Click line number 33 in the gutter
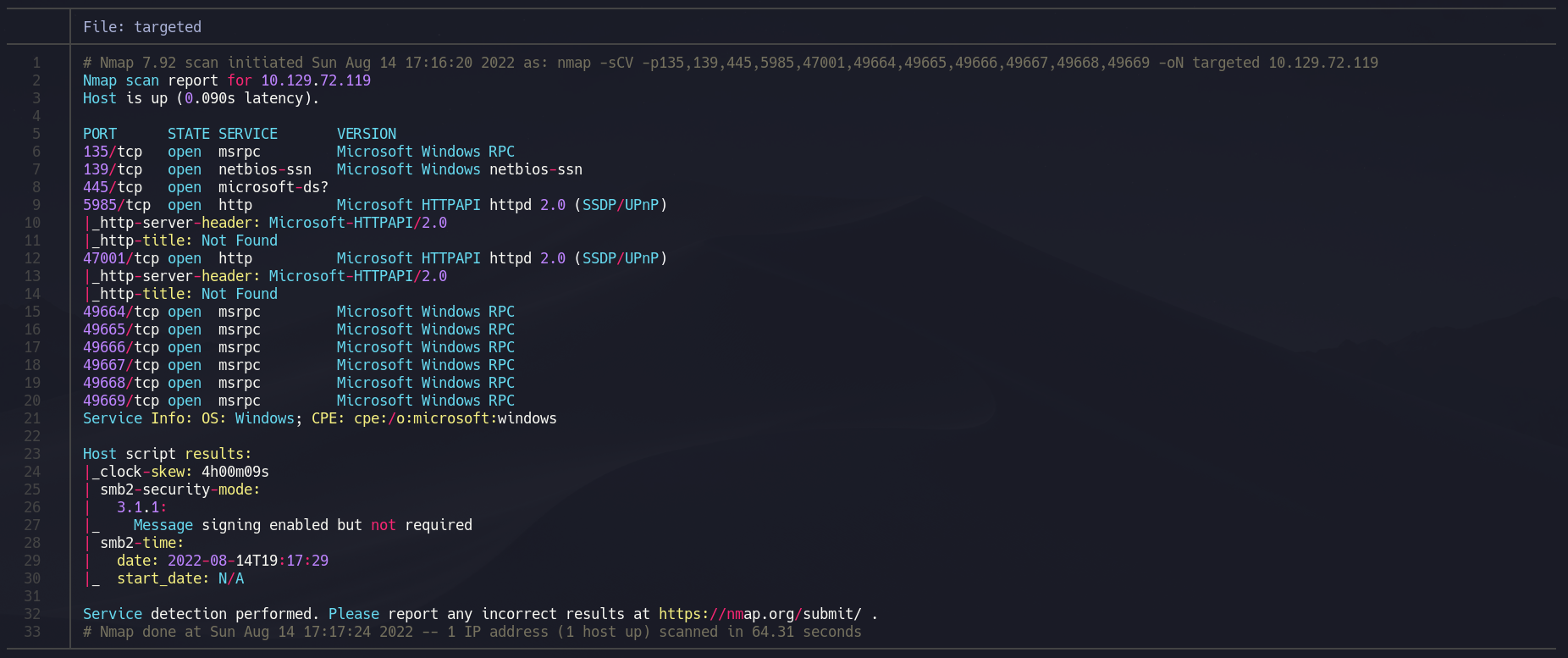 coord(32,632)
